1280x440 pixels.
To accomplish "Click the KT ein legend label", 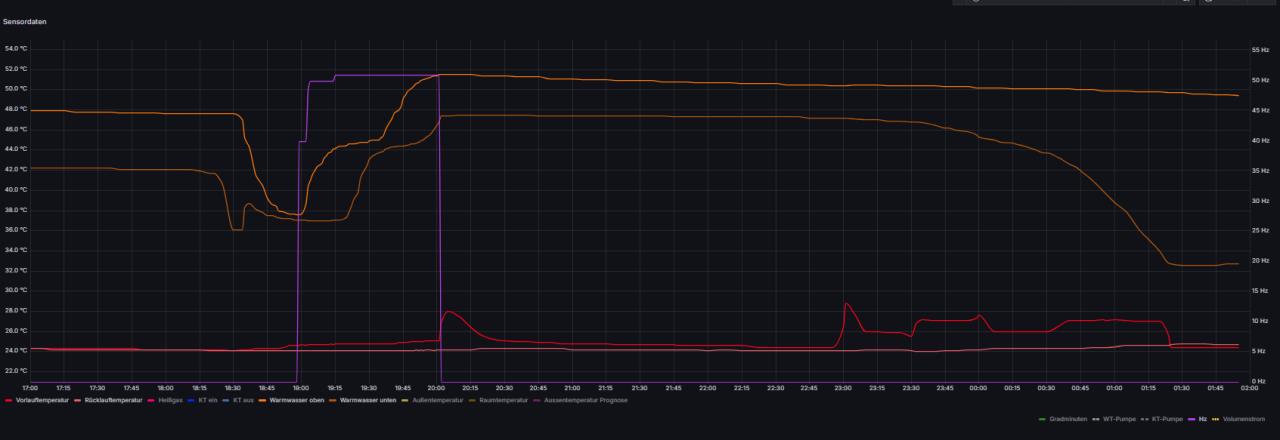I will coord(208,400).
